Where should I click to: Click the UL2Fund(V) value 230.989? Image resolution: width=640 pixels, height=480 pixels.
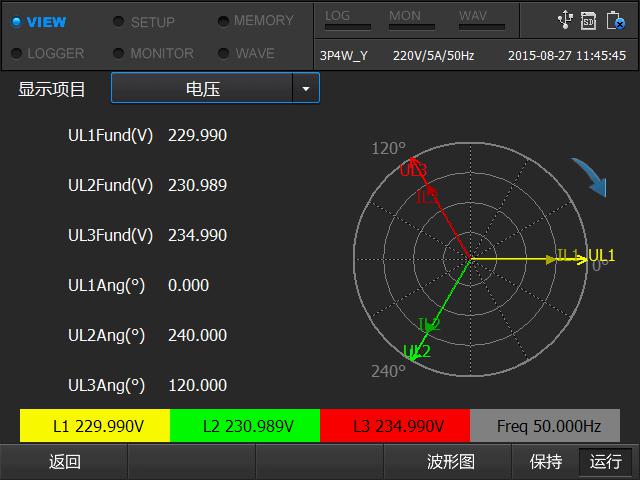coord(198,185)
